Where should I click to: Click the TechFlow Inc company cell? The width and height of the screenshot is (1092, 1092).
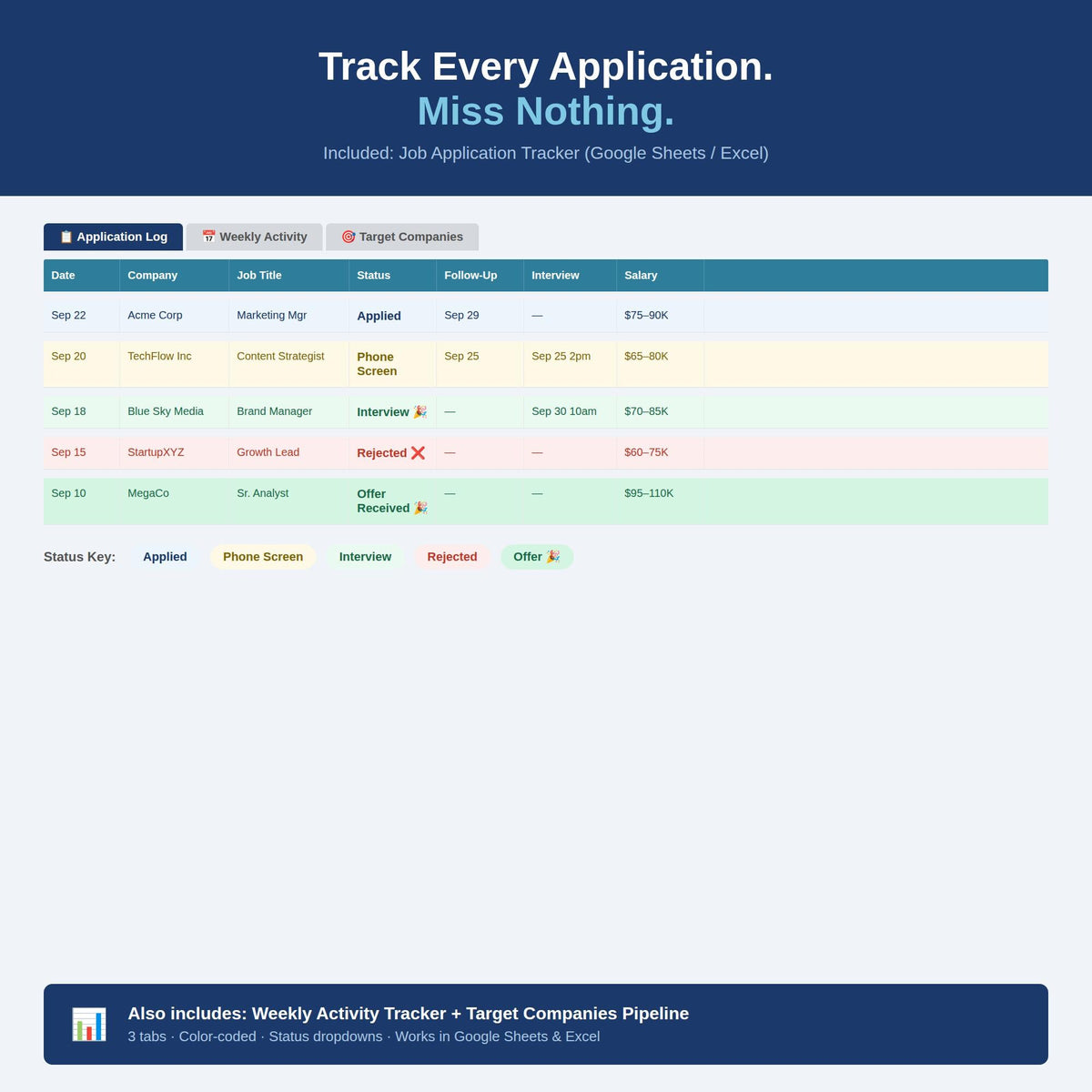(175, 364)
